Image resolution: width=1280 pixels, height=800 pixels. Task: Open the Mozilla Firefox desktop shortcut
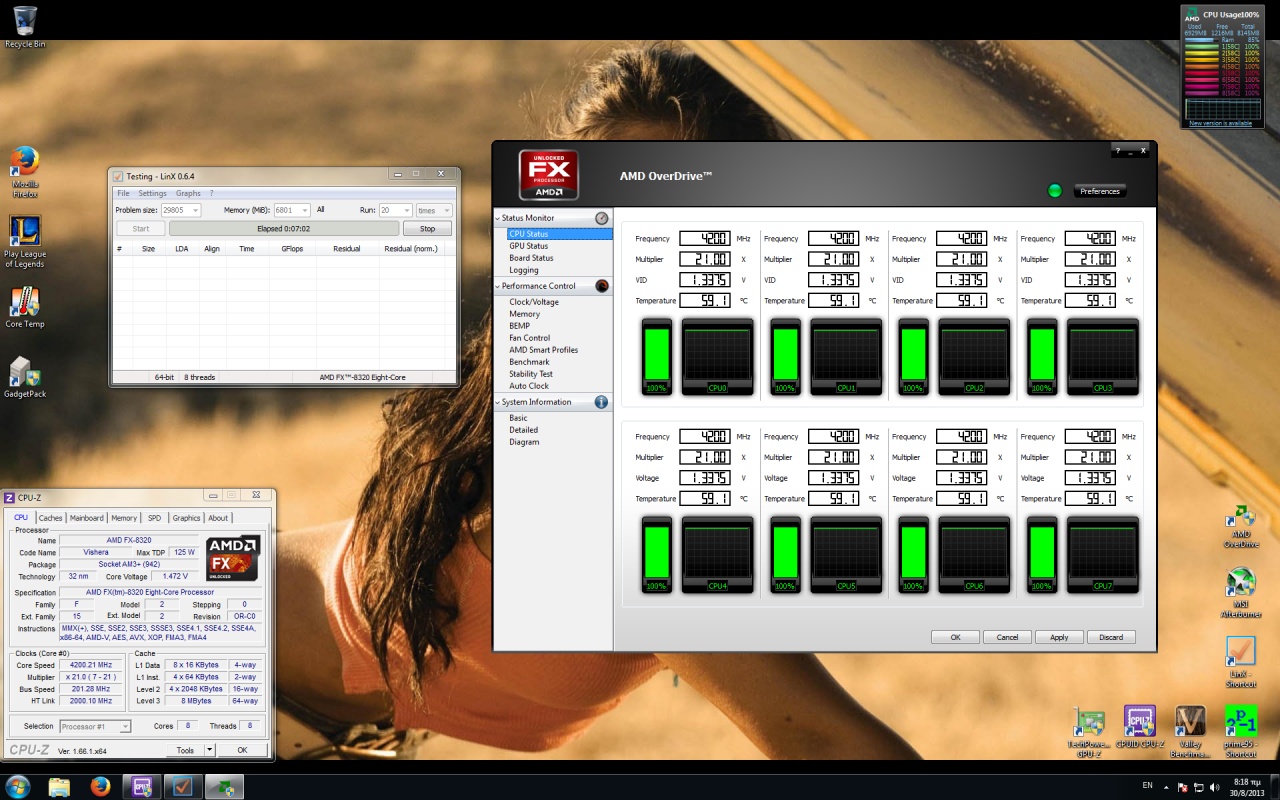[25, 172]
